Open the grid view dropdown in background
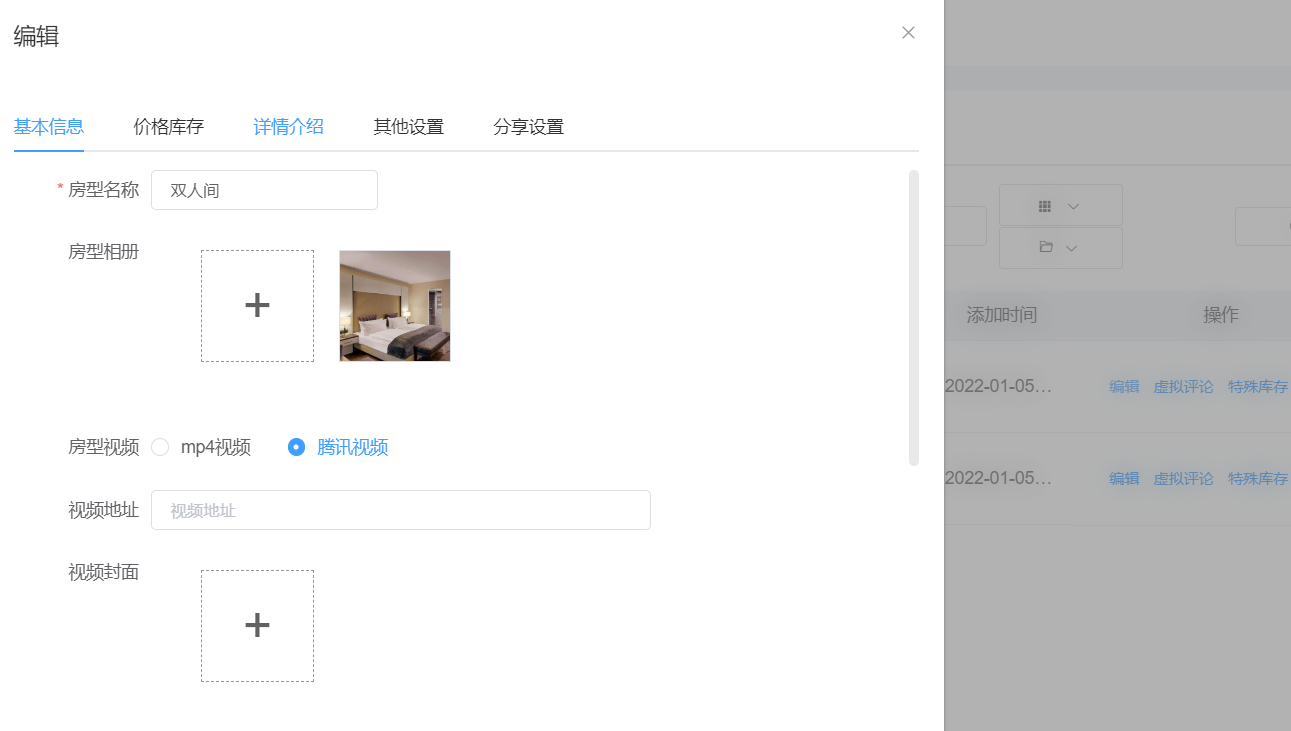Screen dimensions: 1291x731 pos(1061,205)
